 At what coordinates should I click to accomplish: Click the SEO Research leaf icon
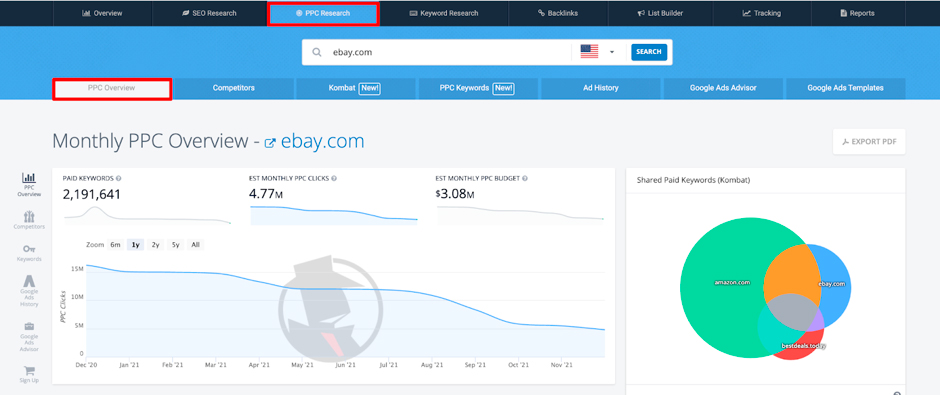185,13
